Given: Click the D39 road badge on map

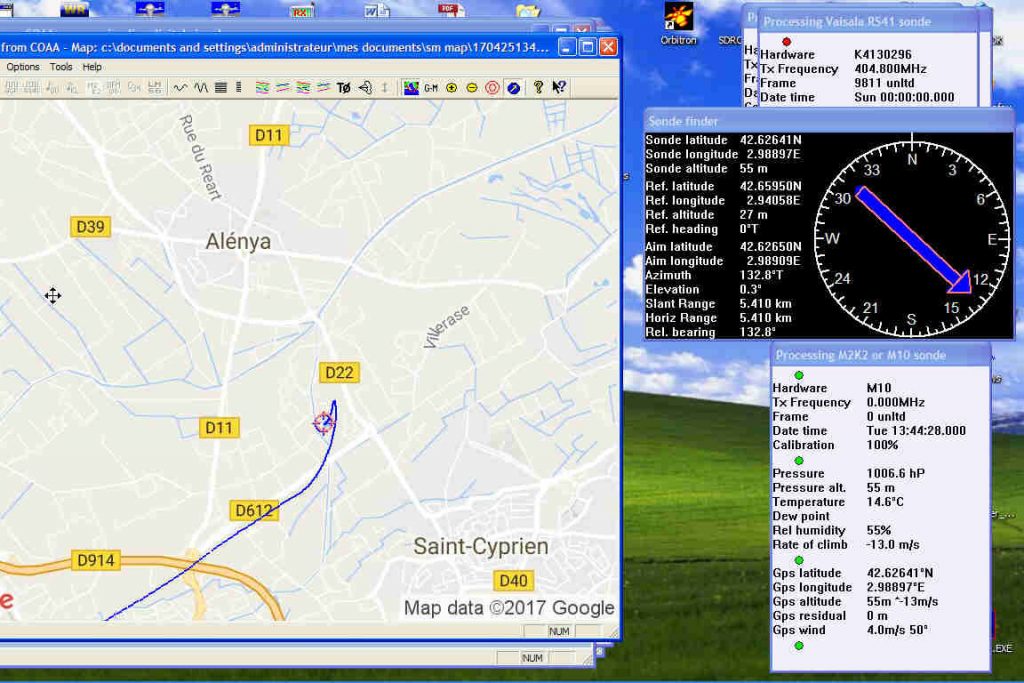Looking at the screenshot, I should 90,227.
